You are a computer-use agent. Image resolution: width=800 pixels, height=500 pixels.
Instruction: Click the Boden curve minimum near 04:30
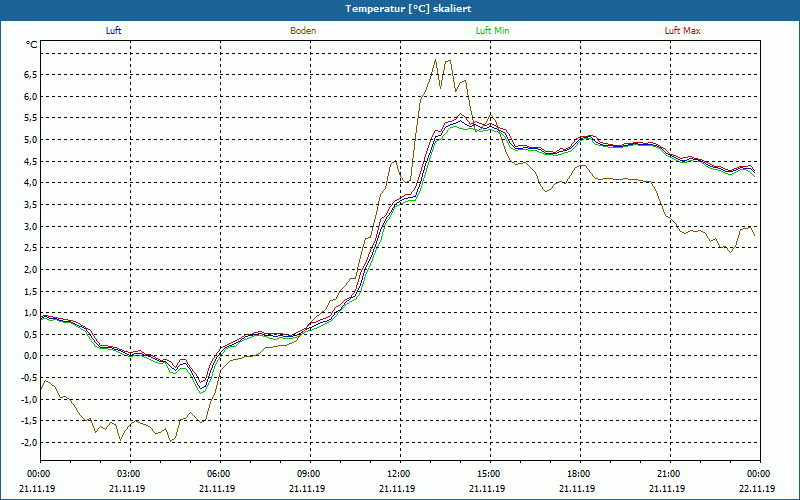[x=170, y=441]
